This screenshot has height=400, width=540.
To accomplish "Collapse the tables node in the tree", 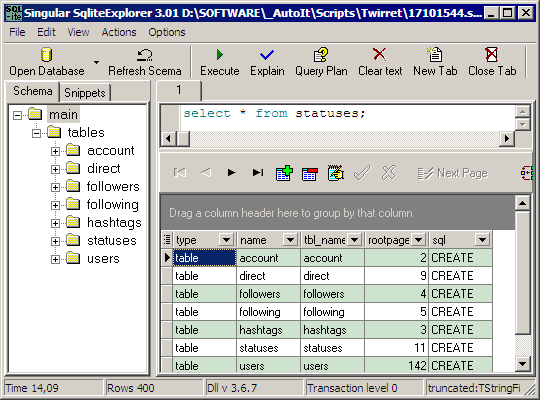I will [x=36, y=133].
